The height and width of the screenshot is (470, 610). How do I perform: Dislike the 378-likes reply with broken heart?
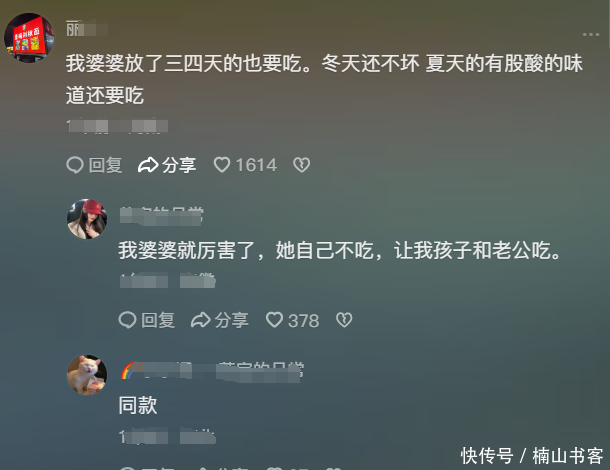tap(344, 320)
